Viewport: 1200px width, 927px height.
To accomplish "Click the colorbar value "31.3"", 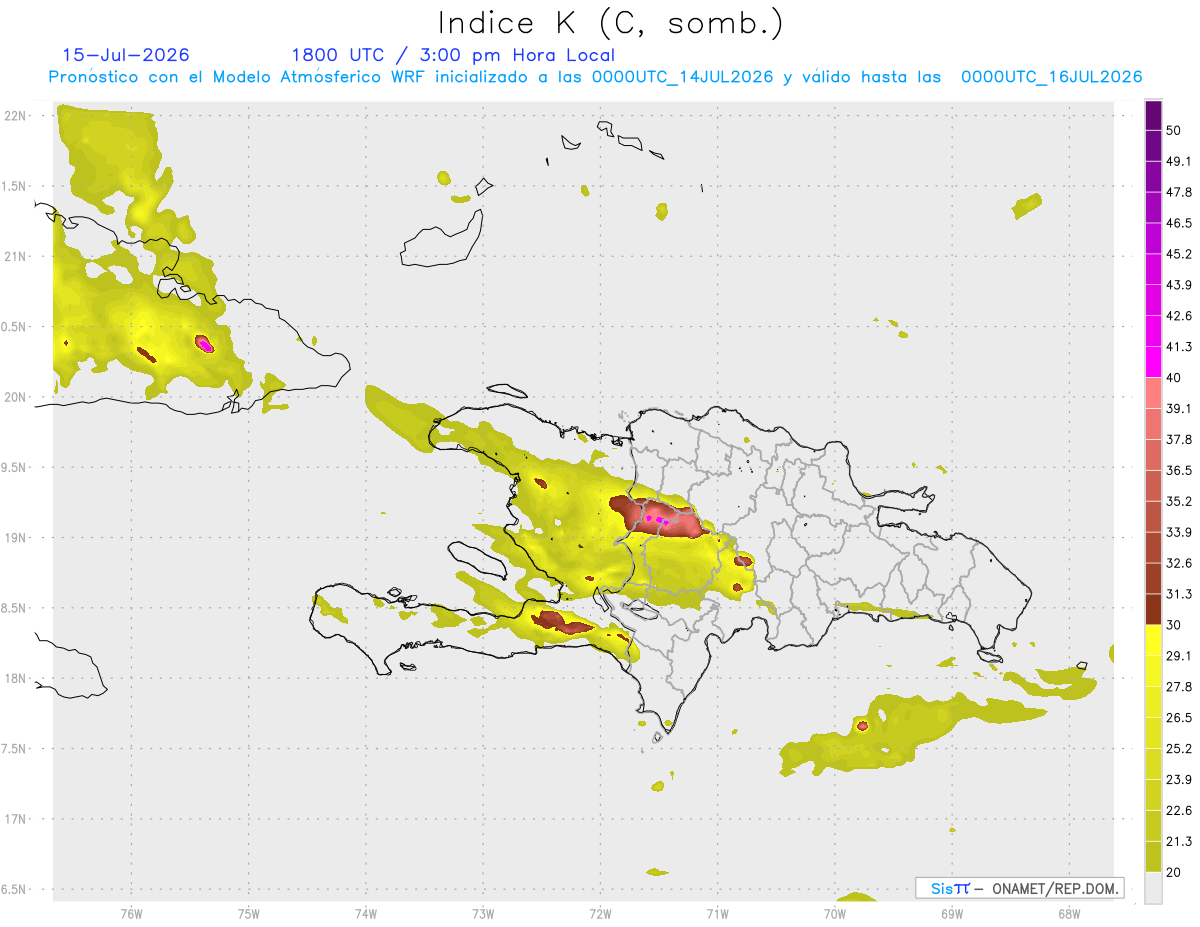I will point(1179,594).
